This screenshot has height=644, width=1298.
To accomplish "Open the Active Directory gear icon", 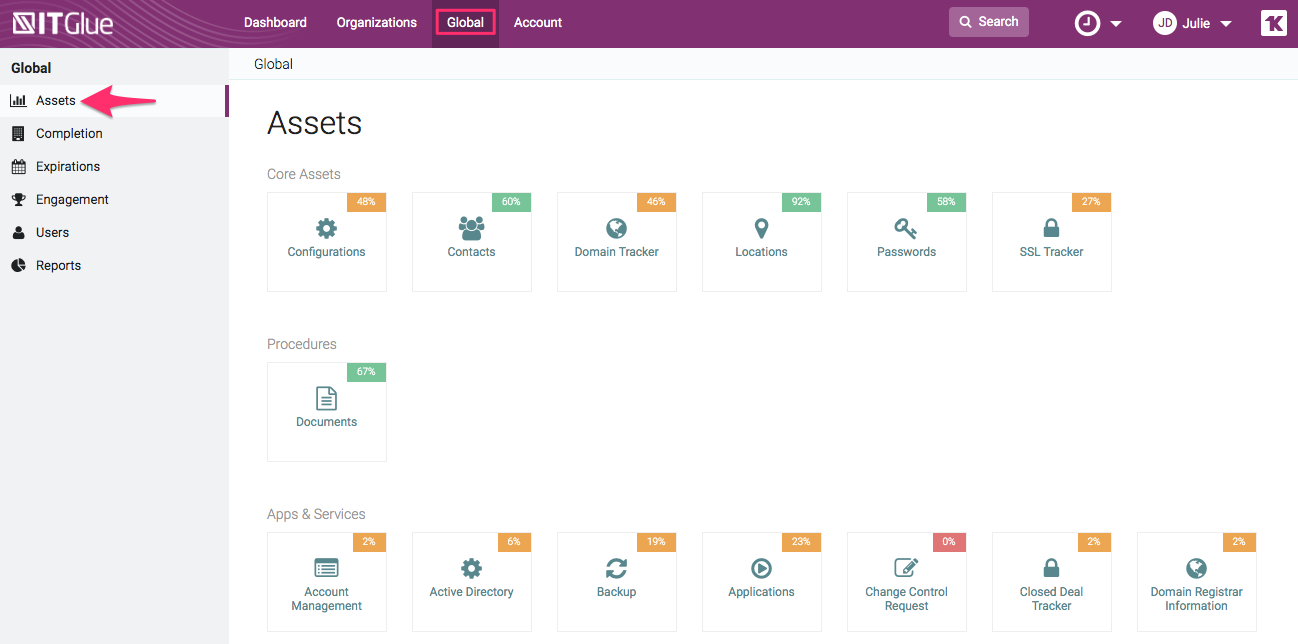I will tap(471, 568).
